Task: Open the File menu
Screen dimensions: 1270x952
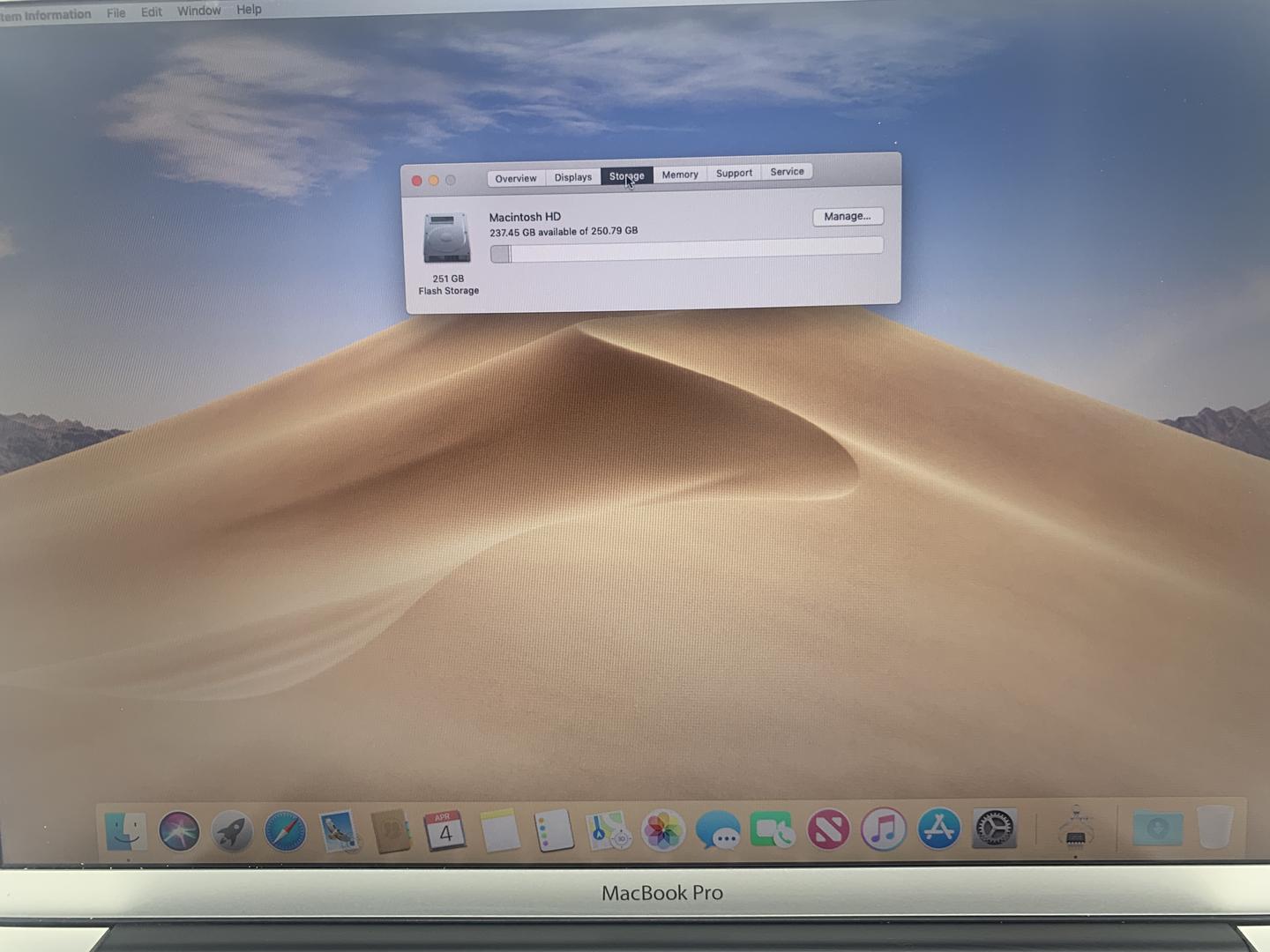Action: tap(116, 12)
